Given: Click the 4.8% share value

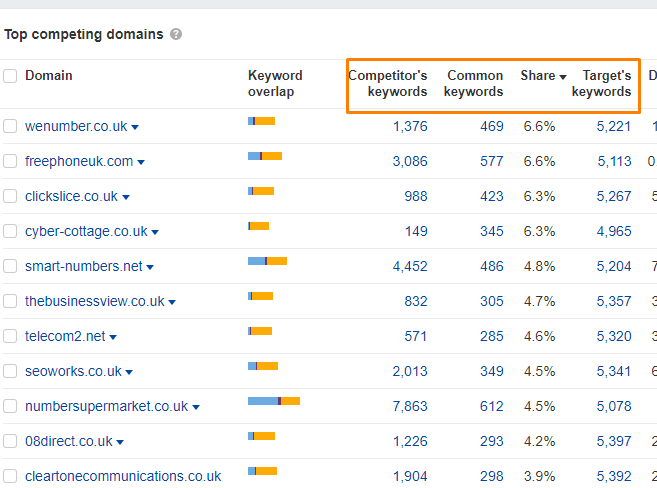Looking at the screenshot, I should point(539,266).
